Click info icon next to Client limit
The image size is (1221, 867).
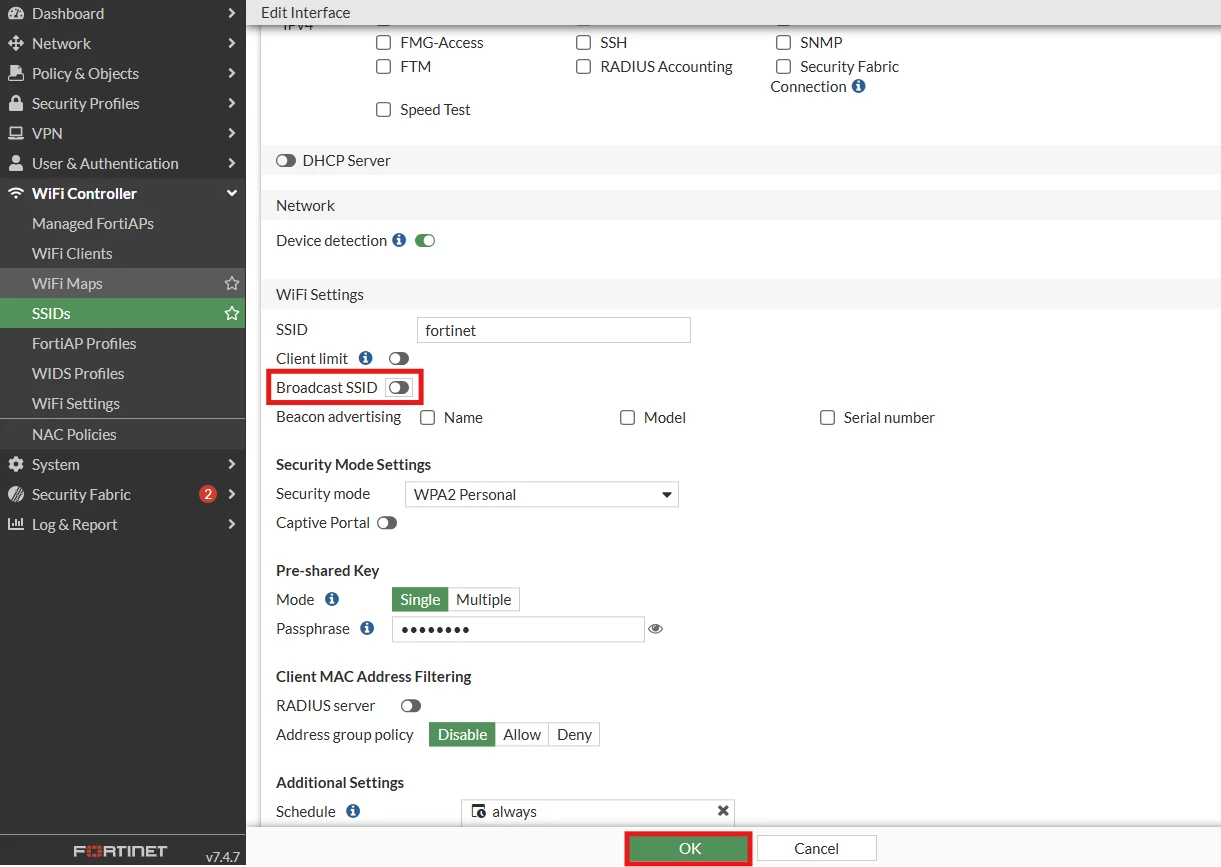[x=365, y=358]
